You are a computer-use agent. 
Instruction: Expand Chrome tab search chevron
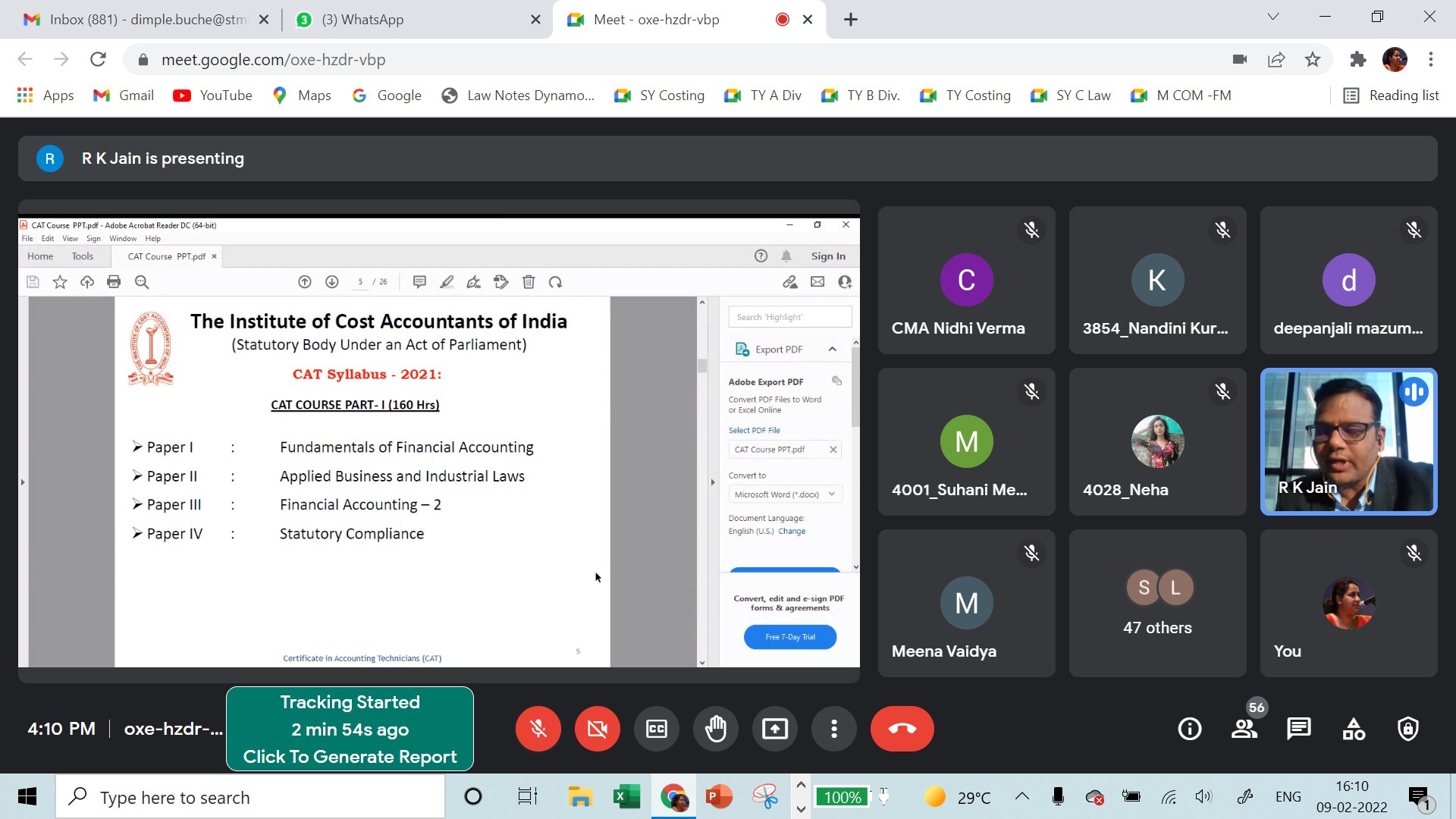[x=1273, y=17]
